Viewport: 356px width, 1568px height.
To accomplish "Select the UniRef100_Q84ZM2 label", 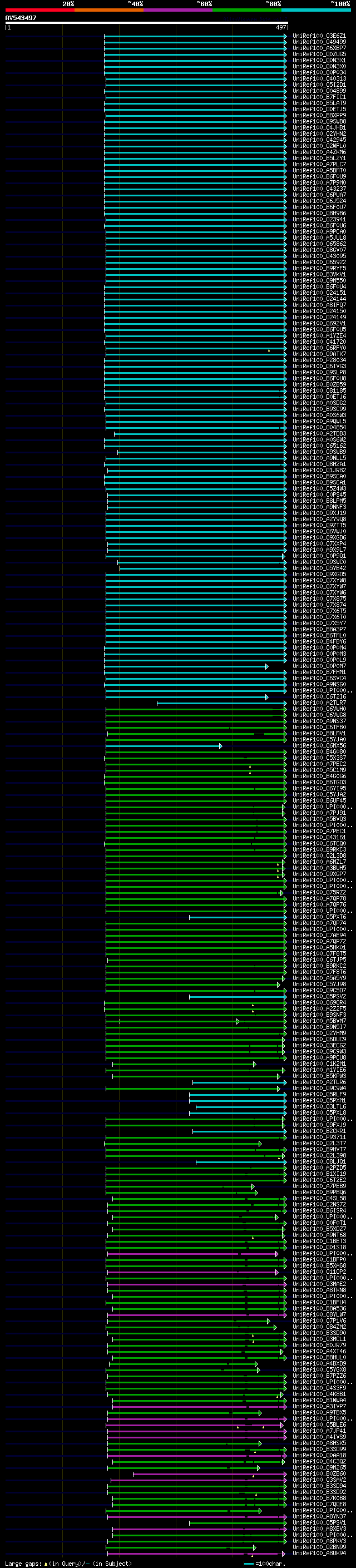I will [x=319, y=1327].
